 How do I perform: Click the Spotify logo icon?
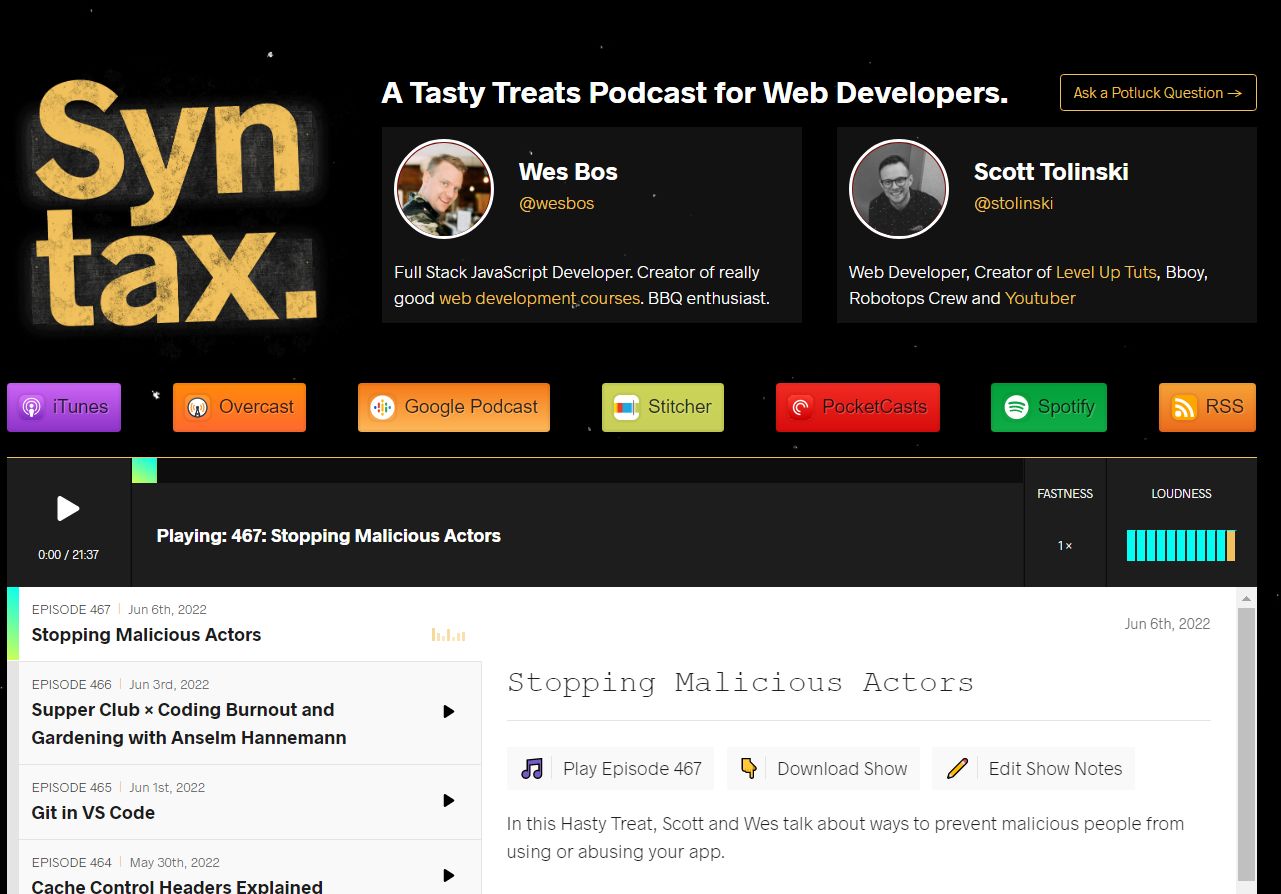[x=1016, y=407]
